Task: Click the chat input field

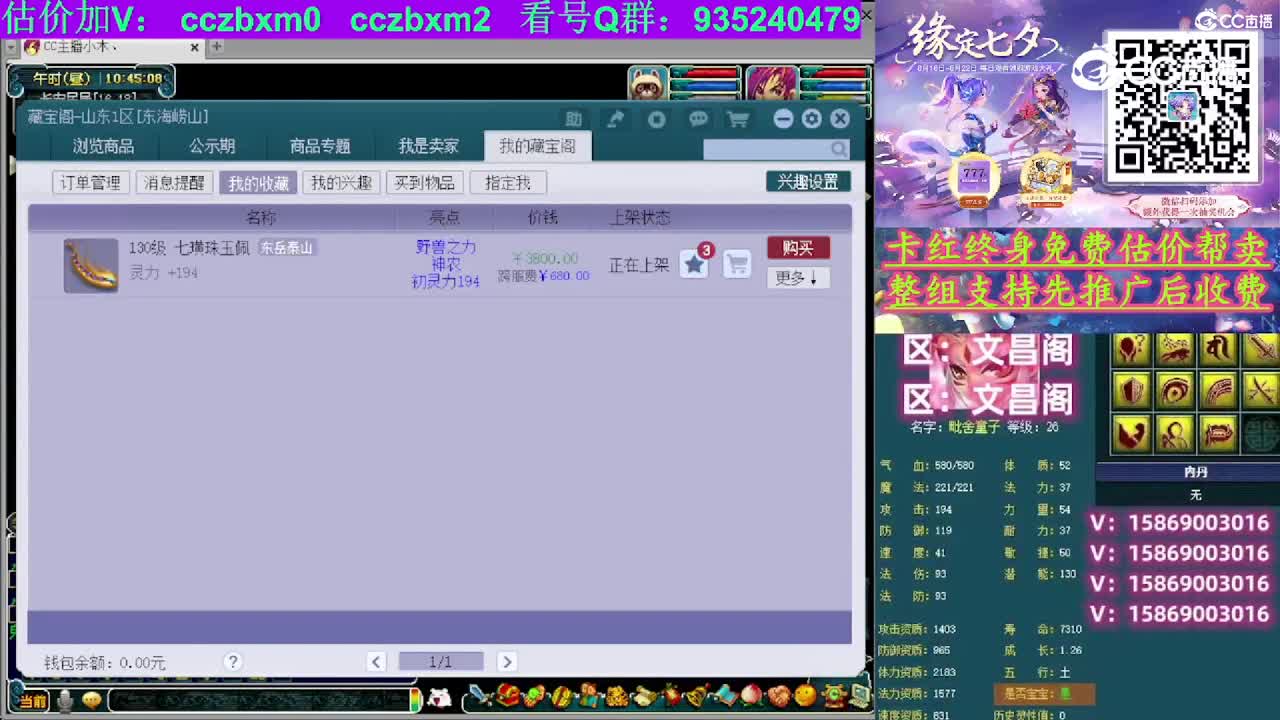Action: (259, 701)
